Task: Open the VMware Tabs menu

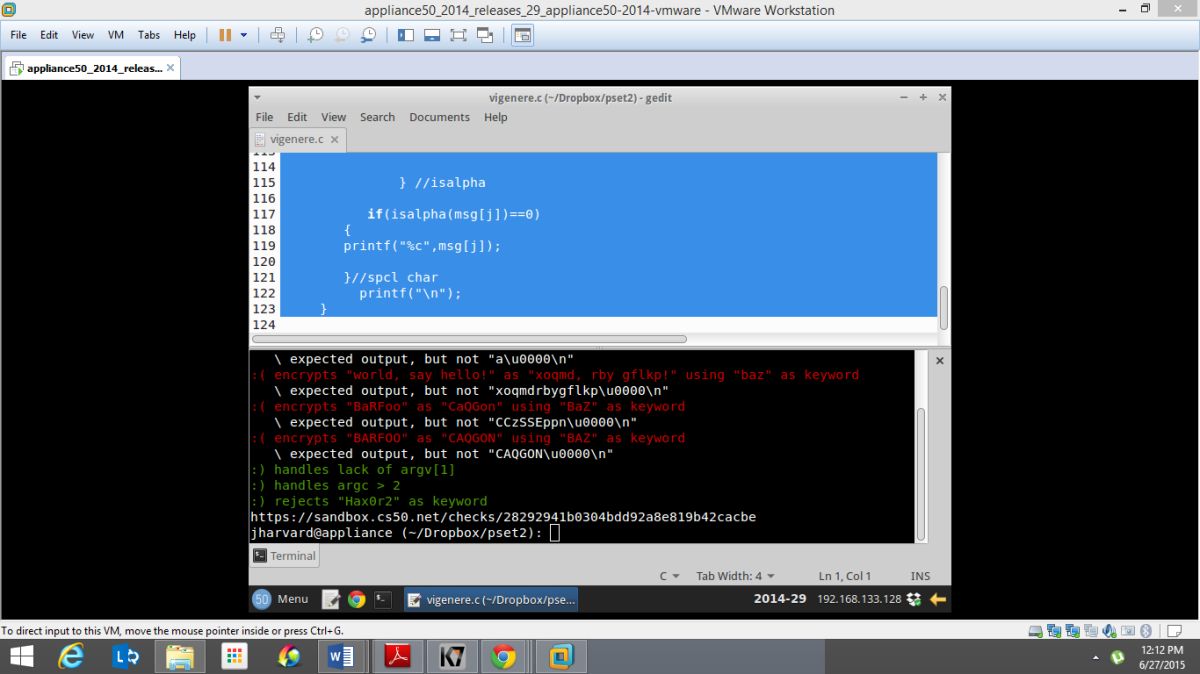Action: (149, 34)
